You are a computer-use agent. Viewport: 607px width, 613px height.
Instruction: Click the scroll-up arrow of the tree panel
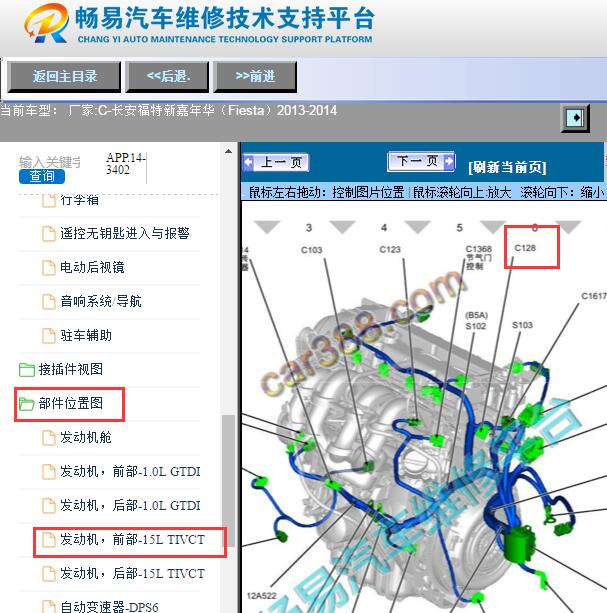[x=229, y=152]
